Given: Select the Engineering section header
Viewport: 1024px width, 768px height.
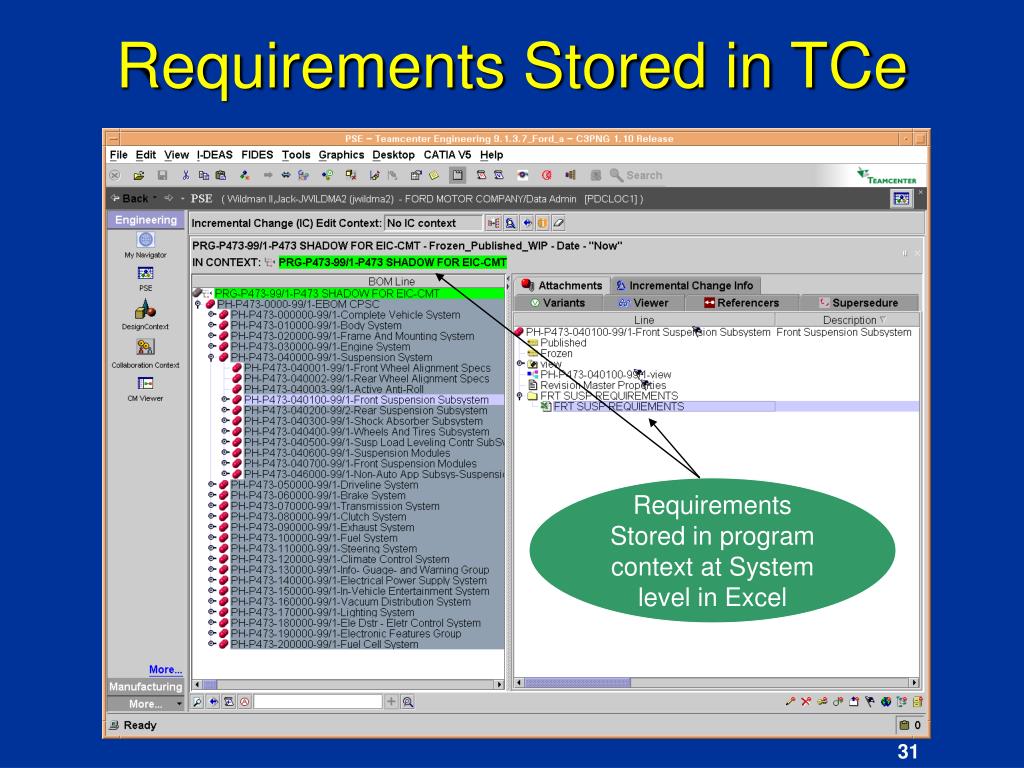Looking at the screenshot, I should (x=146, y=220).
